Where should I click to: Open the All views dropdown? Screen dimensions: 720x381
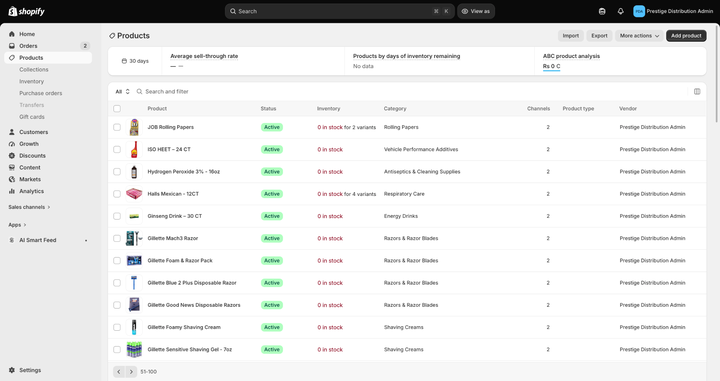coord(122,91)
